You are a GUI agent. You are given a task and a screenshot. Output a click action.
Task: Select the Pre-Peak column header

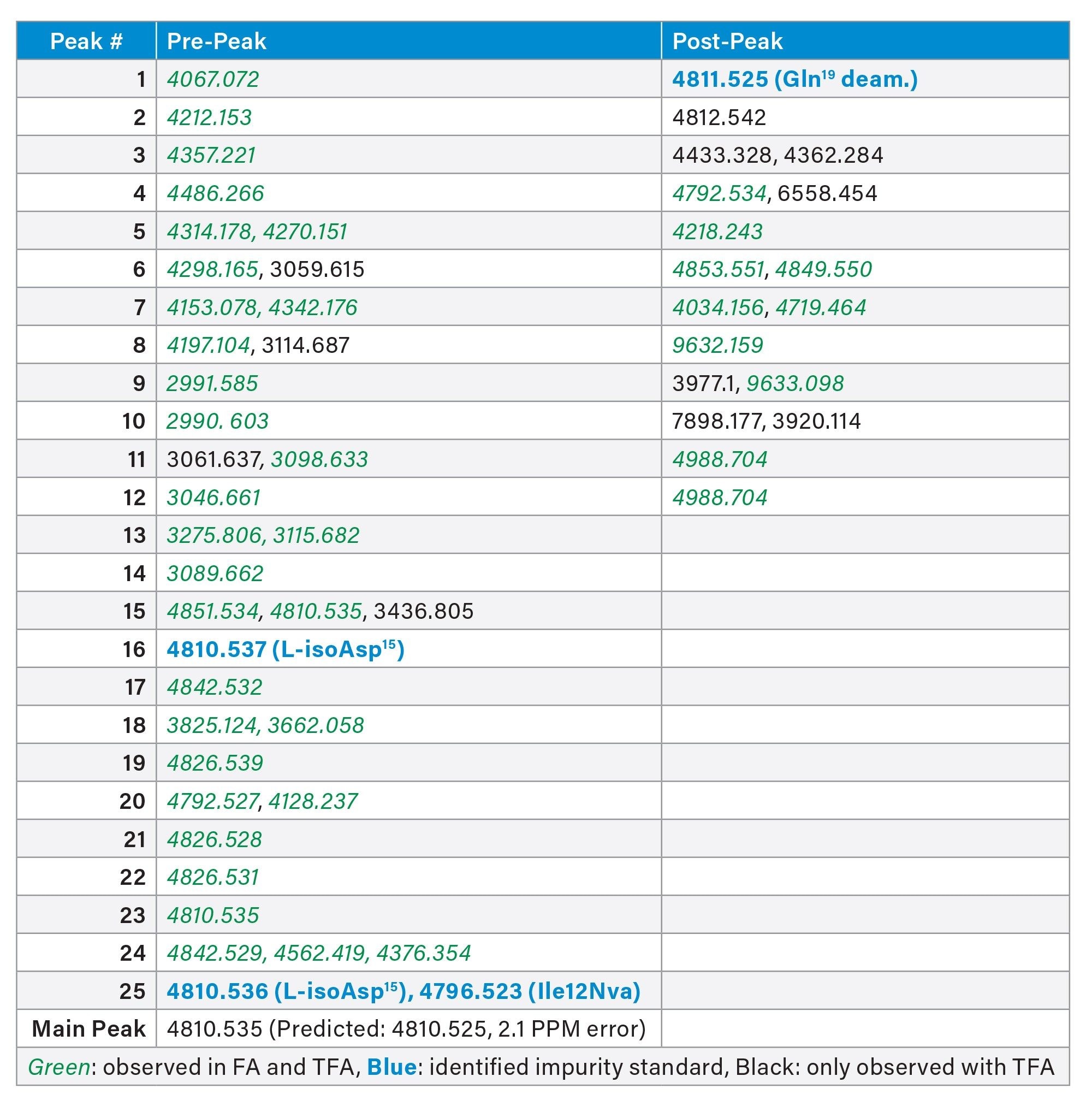(216, 41)
